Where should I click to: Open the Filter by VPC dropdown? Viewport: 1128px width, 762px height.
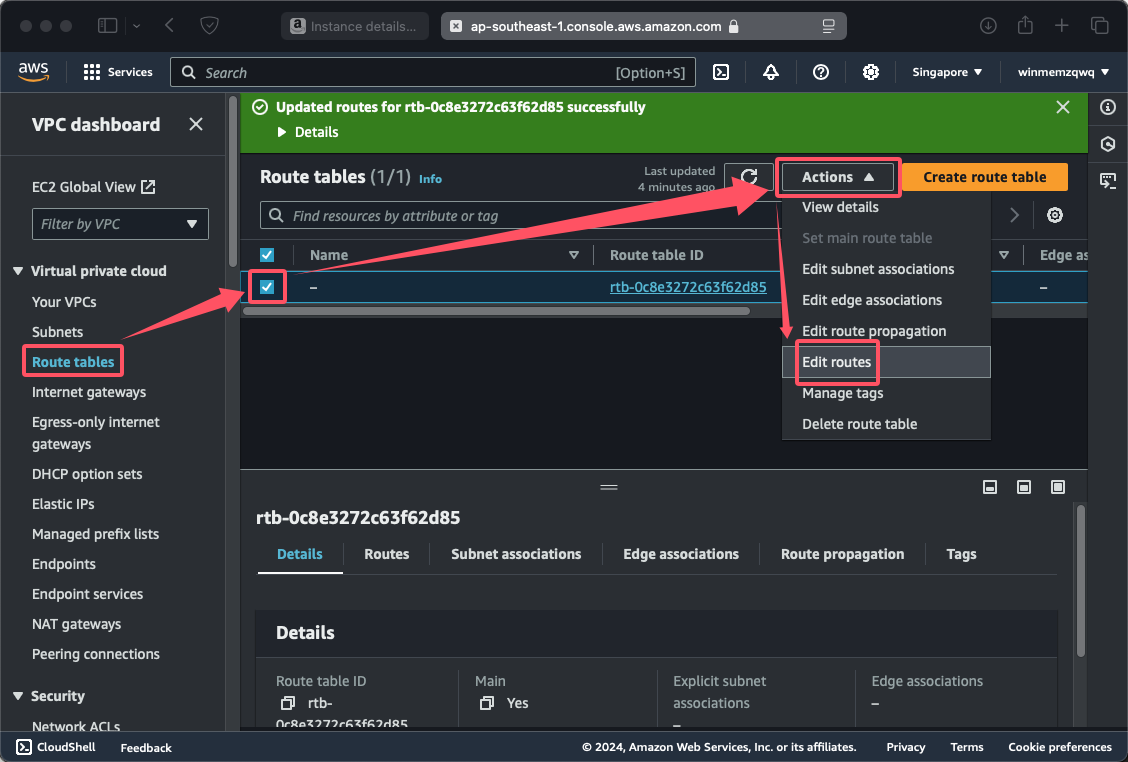(x=120, y=224)
